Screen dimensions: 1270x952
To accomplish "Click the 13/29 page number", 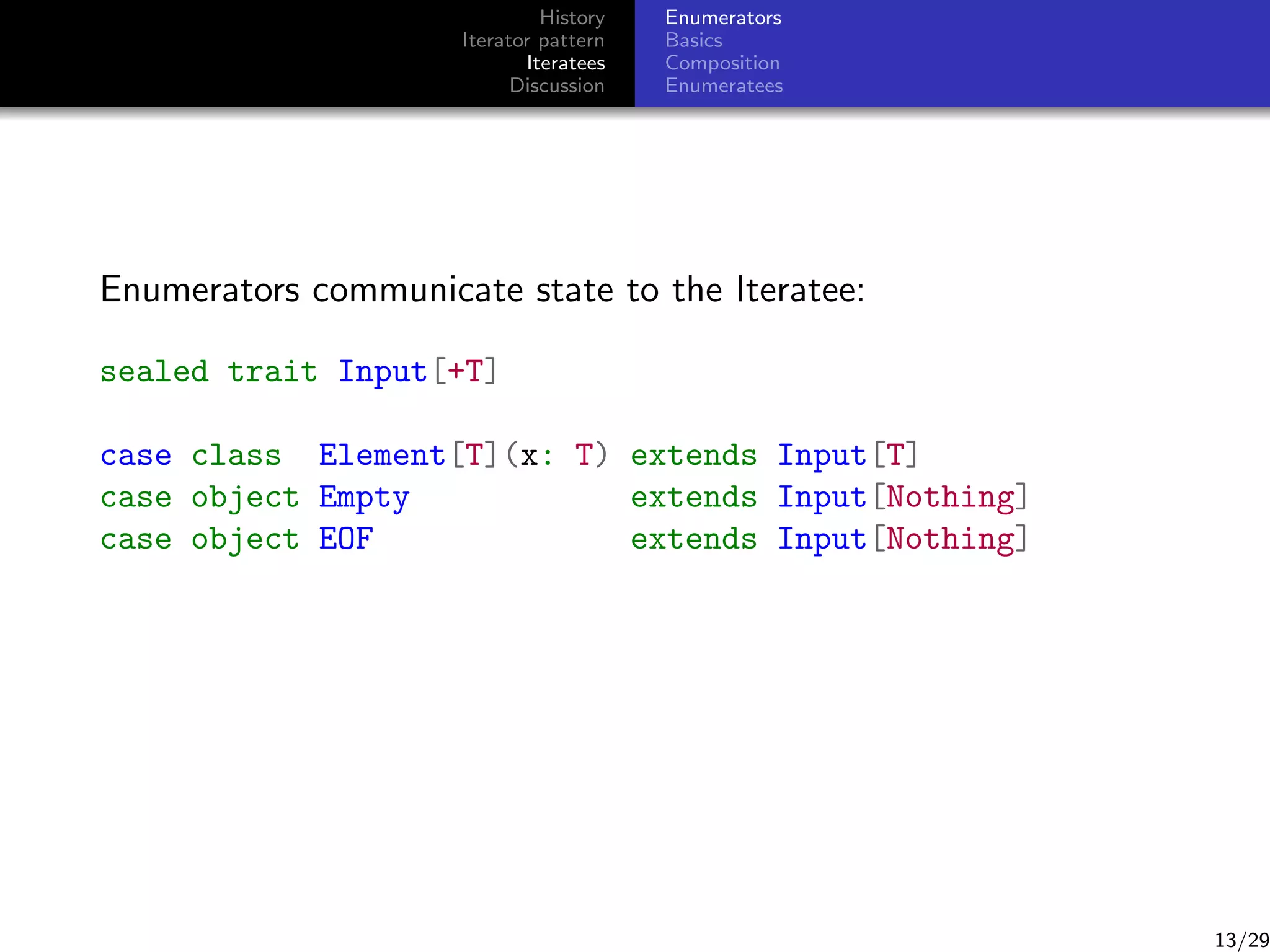I will click(1241, 940).
